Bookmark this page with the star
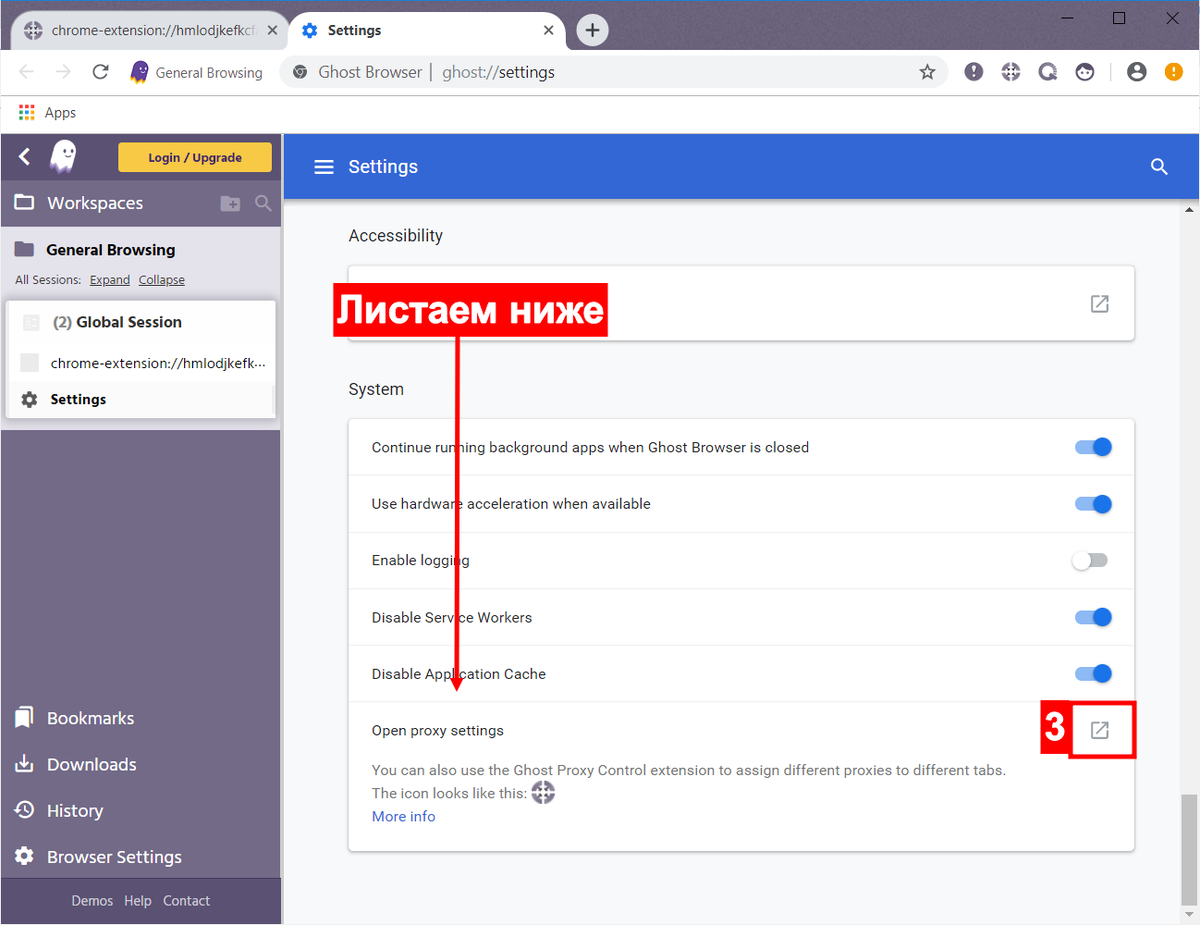Screen dimensions: 1200x925 pos(927,72)
